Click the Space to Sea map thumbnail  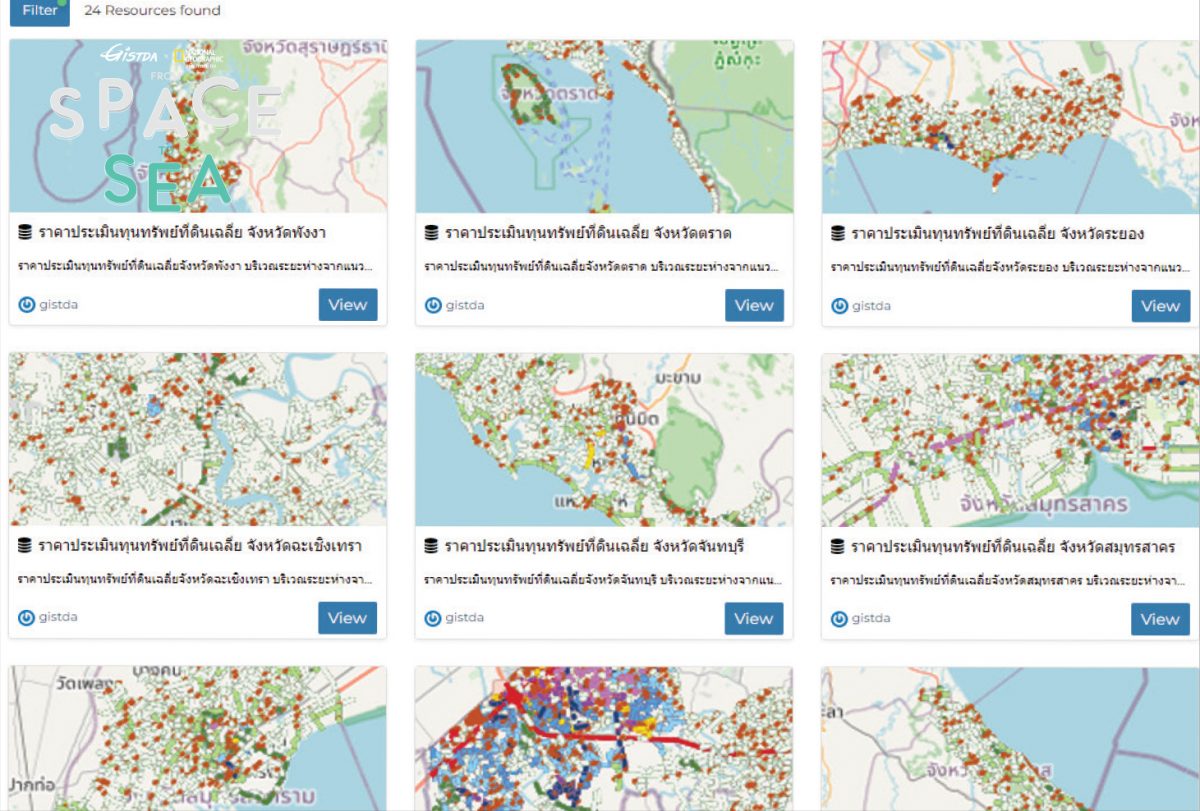tap(198, 126)
